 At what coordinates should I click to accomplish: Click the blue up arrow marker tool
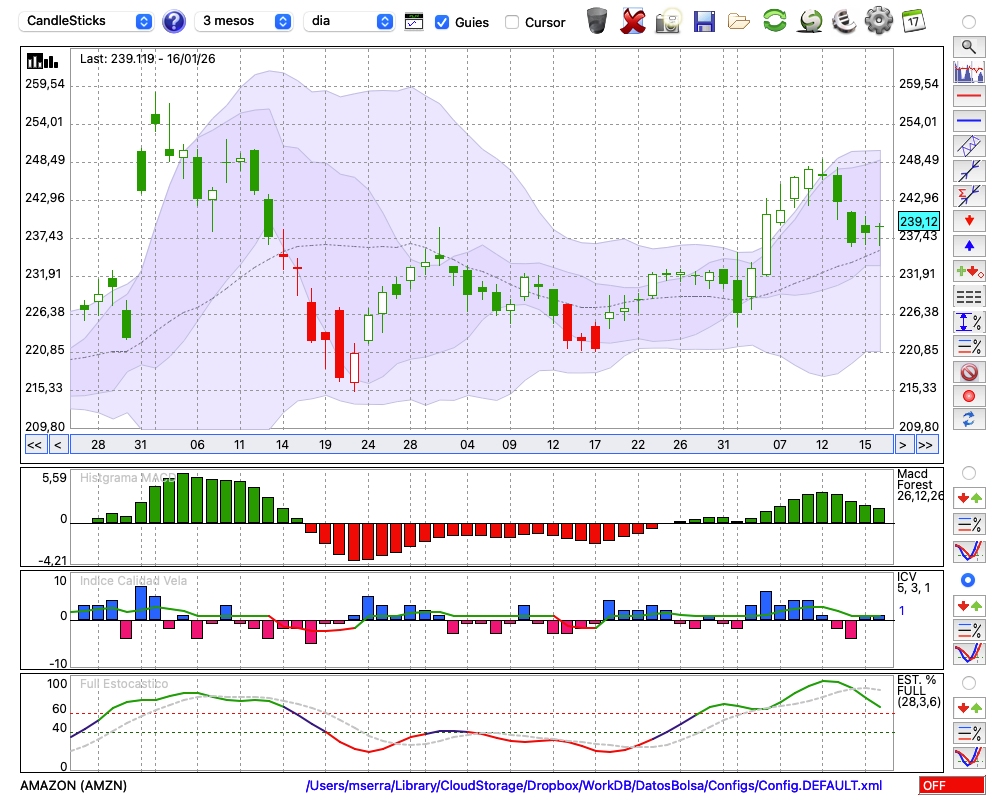coord(968,246)
